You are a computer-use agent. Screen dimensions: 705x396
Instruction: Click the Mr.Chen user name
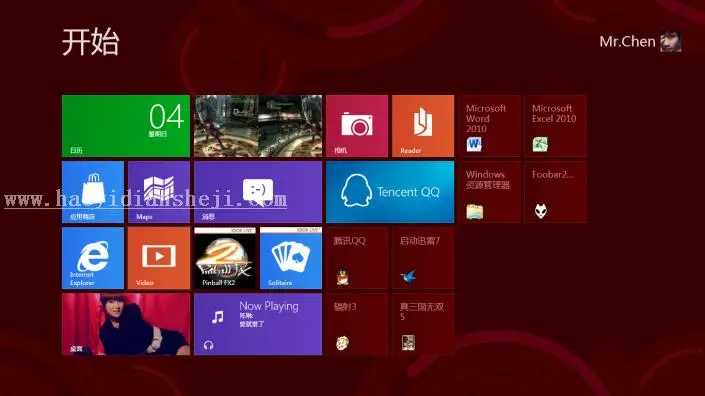pos(627,42)
